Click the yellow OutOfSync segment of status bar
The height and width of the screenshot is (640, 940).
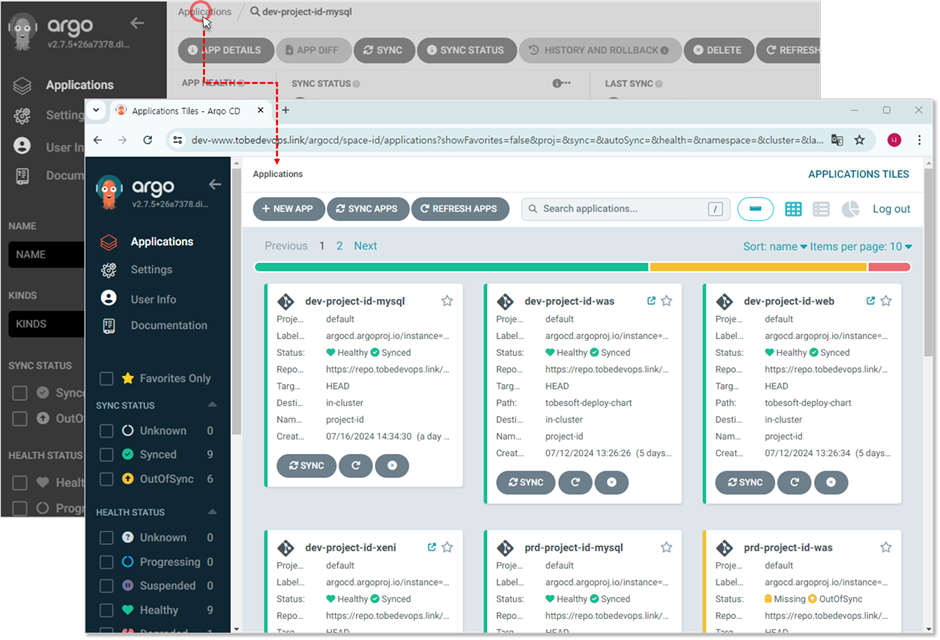pyautogui.click(x=758, y=267)
